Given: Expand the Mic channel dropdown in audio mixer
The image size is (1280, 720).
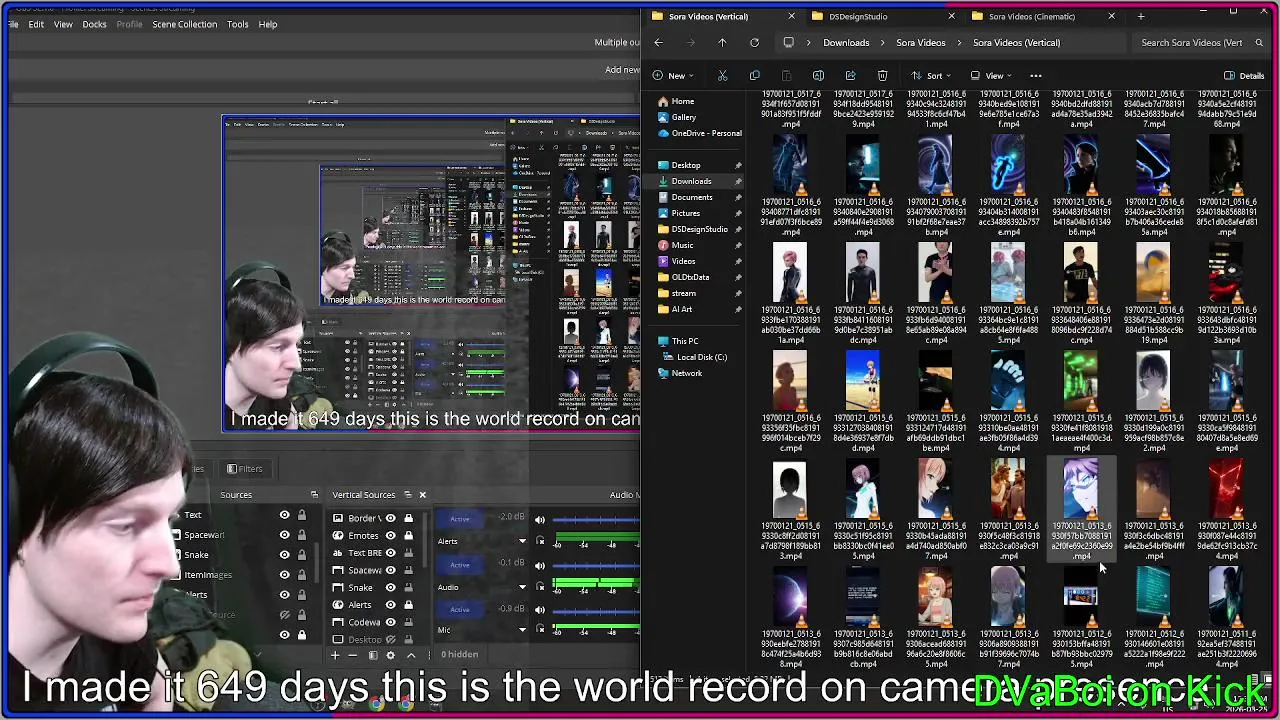Looking at the screenshot, I should (522, 630).
